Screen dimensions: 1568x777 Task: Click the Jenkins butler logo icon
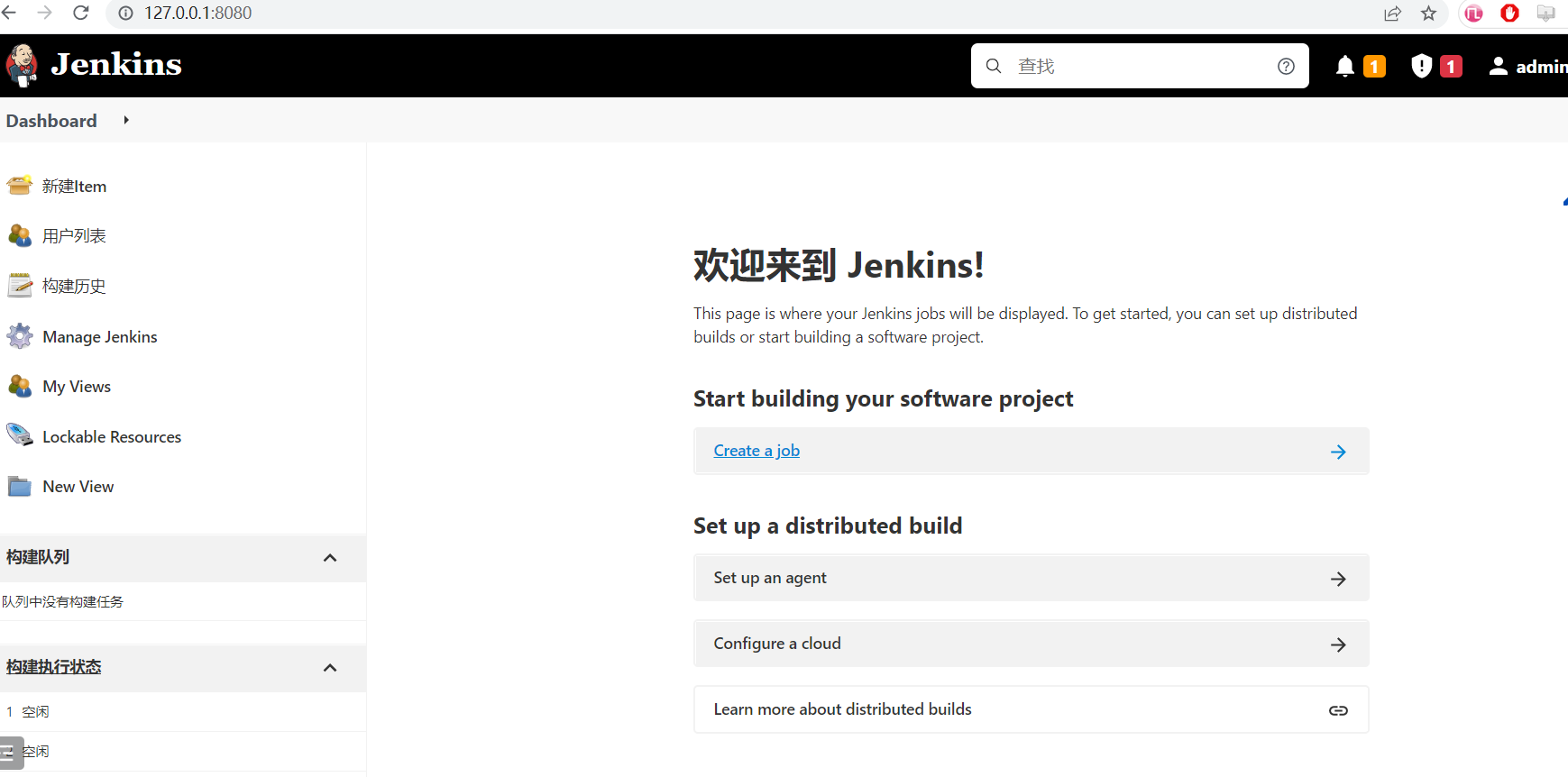pyautogui.click(x=22, y=66)
